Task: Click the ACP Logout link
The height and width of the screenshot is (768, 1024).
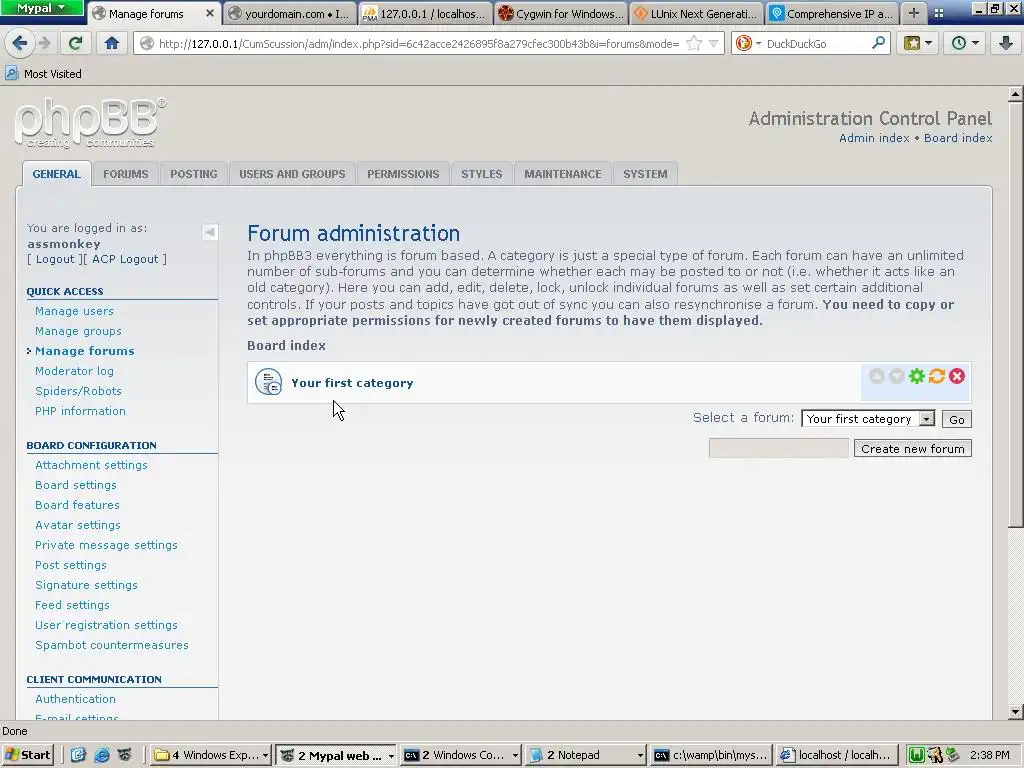Action: [x=125, y=259]
